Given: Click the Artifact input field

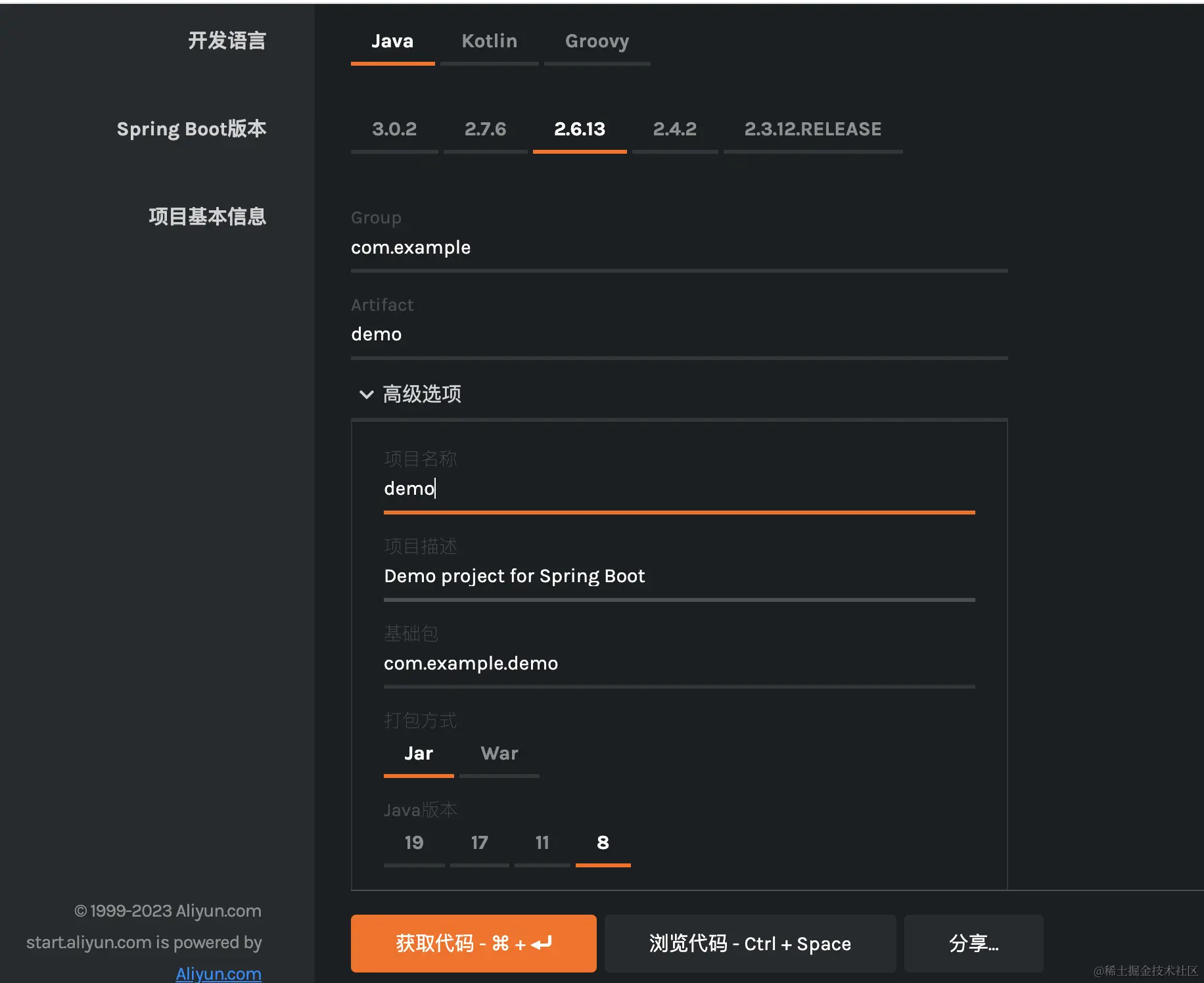Looking at the screenshot, I should 679,334.
